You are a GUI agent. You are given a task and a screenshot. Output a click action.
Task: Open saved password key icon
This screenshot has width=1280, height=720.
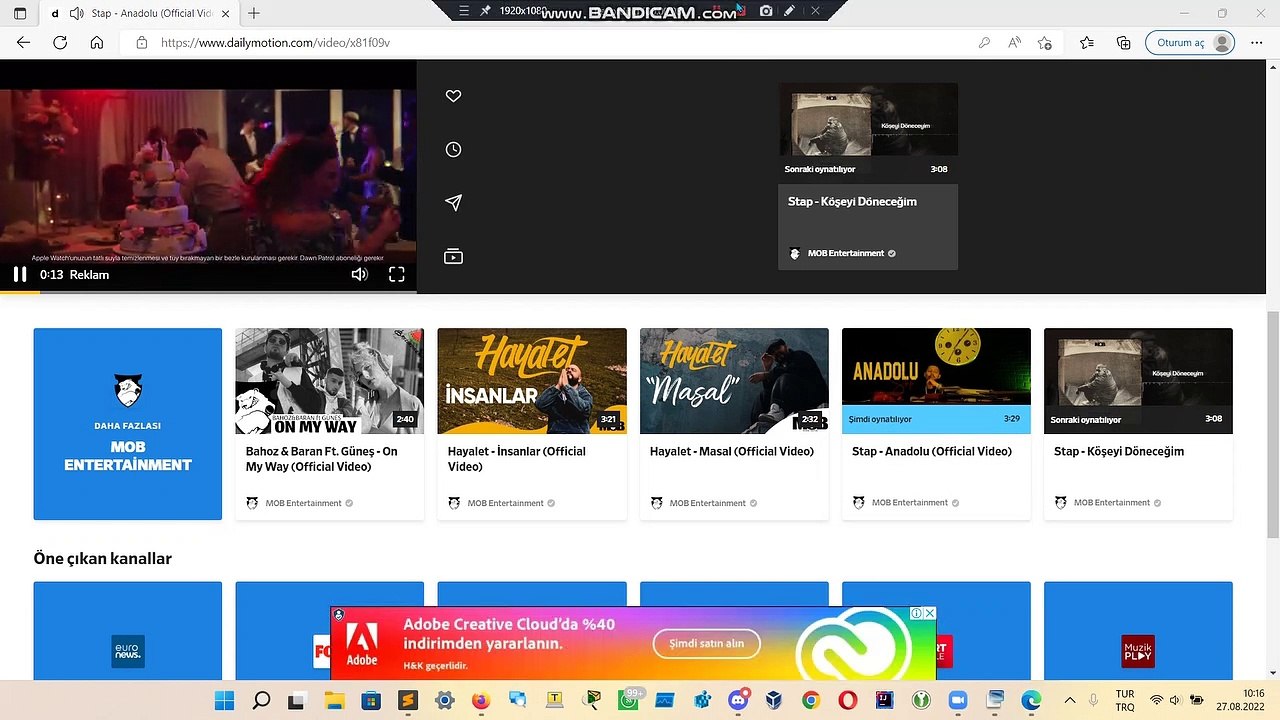pyautogui.click(x=985, y=43)
